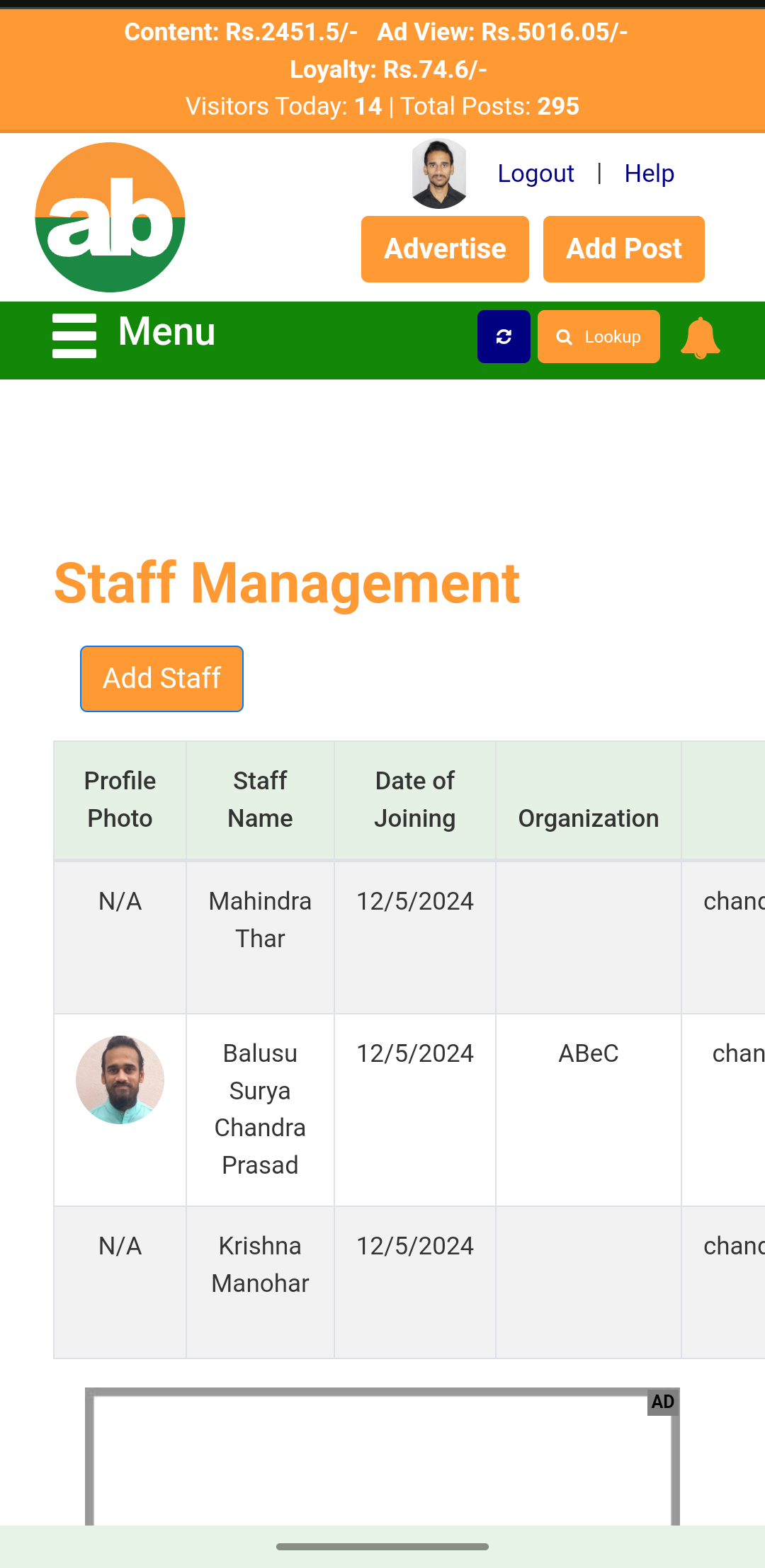
Task: Open the Add Post button
Action: pos(623,249)
